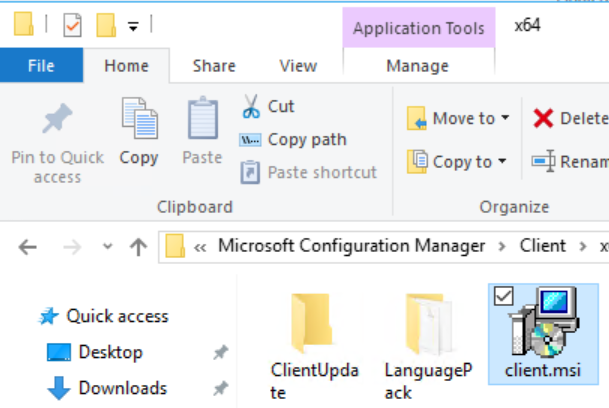
Task: Open the Manage tab under Application Tools
Action: (x=417, y=66)
